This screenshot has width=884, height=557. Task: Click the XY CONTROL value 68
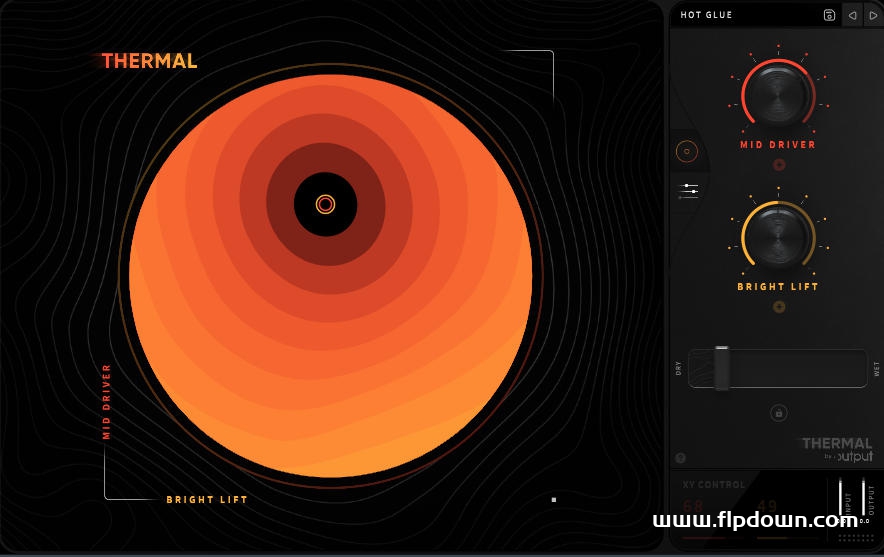pyautogui.click(x=693, y=506)
